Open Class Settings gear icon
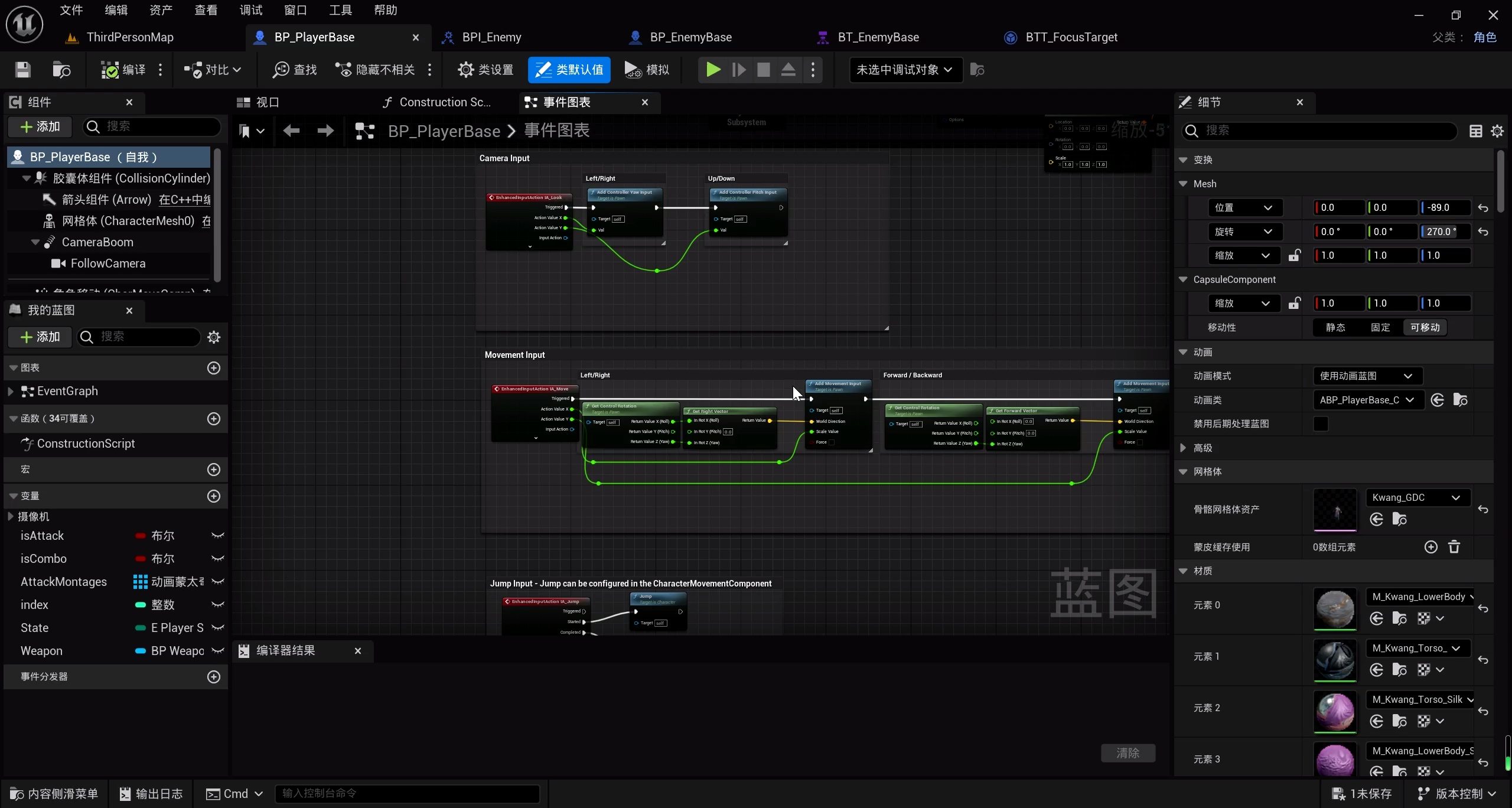The height and width of the screenshot is (808, 1512). click(466, 70)
